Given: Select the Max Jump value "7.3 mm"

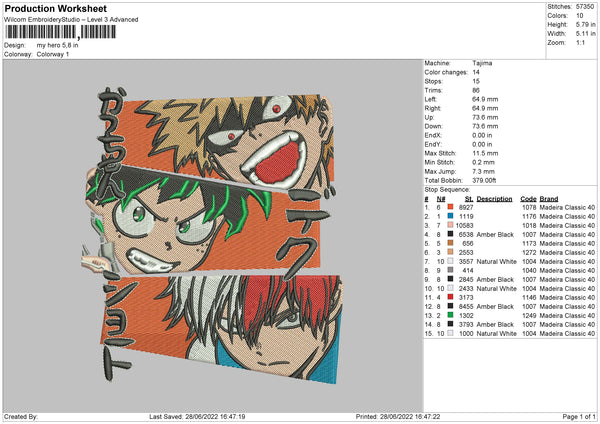Looking at the screenshot, I should pyautogui.click(x=484, y=171).
